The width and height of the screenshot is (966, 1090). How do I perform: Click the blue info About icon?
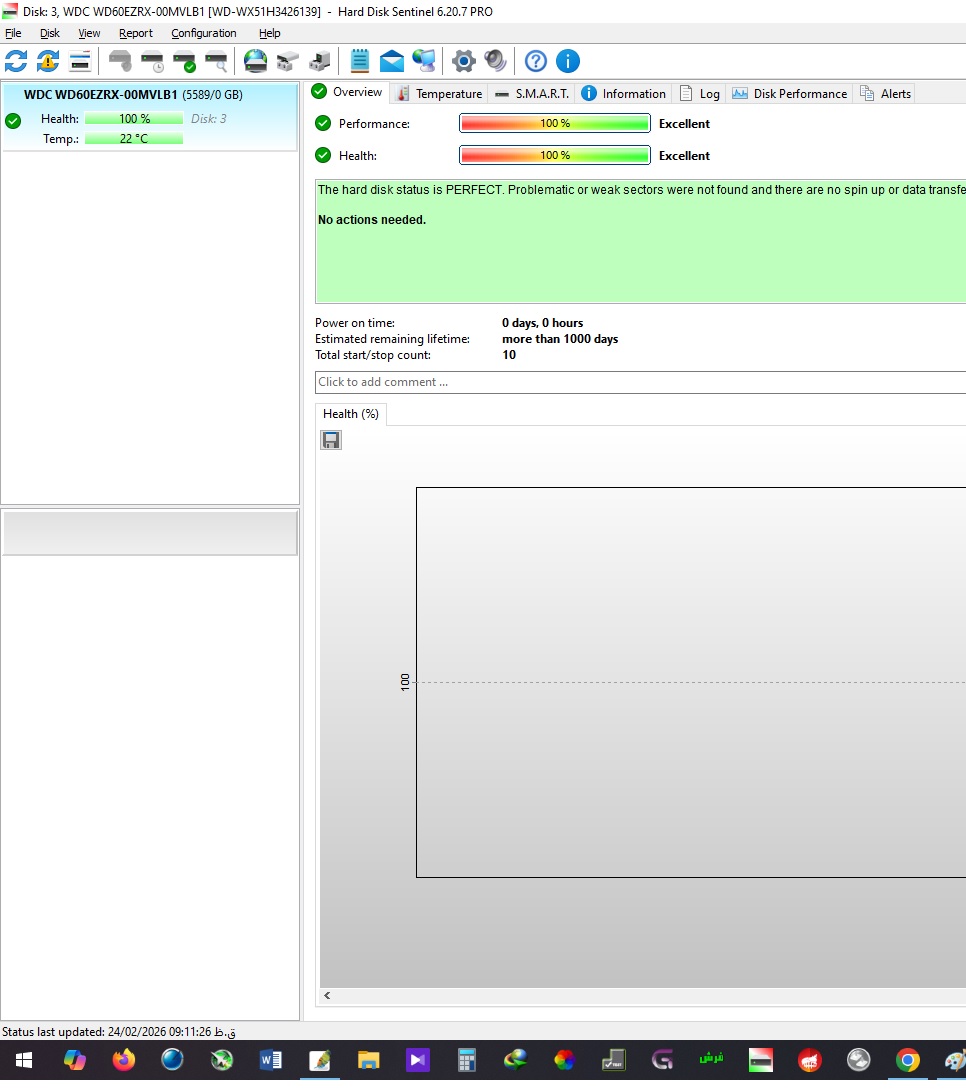[x=568, y=61]
